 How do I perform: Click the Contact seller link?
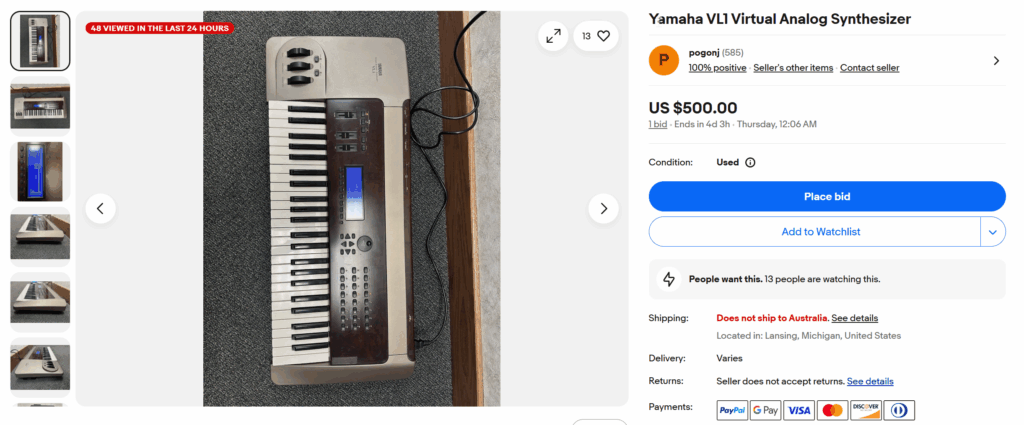coord(869,68)
